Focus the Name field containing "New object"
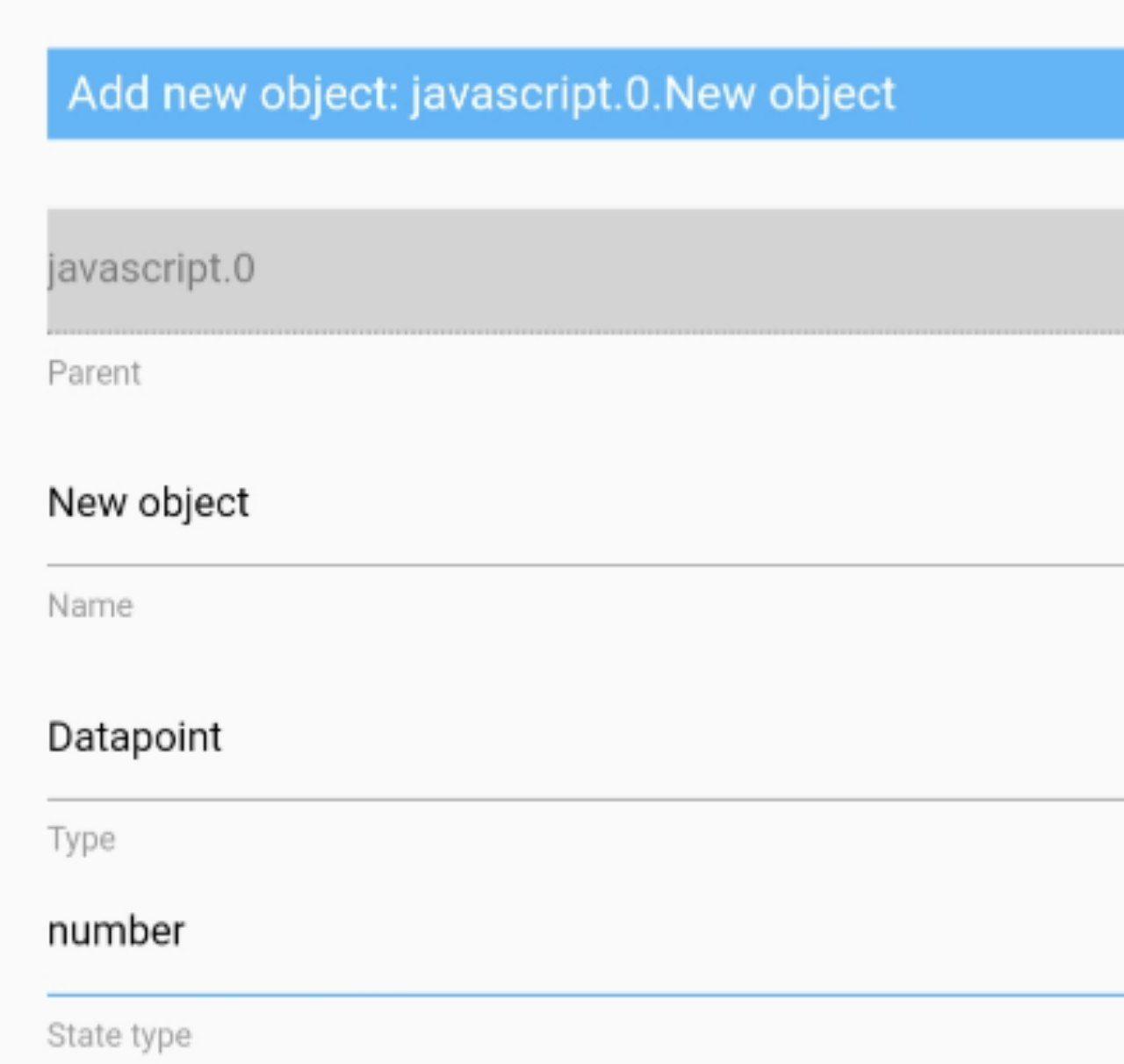Viewport: 1124px width, 1064px height. pos(586,504)
